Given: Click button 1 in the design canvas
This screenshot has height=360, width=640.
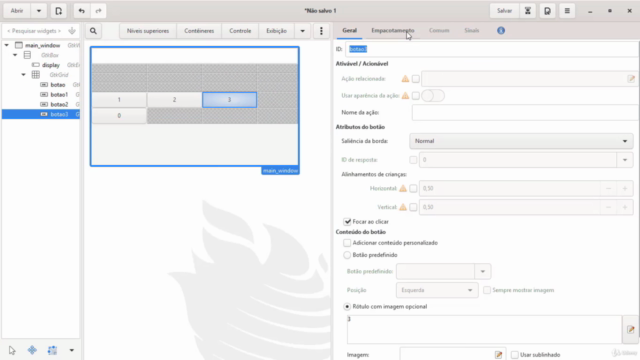Looking at the screenshot, I should (119, 100).
